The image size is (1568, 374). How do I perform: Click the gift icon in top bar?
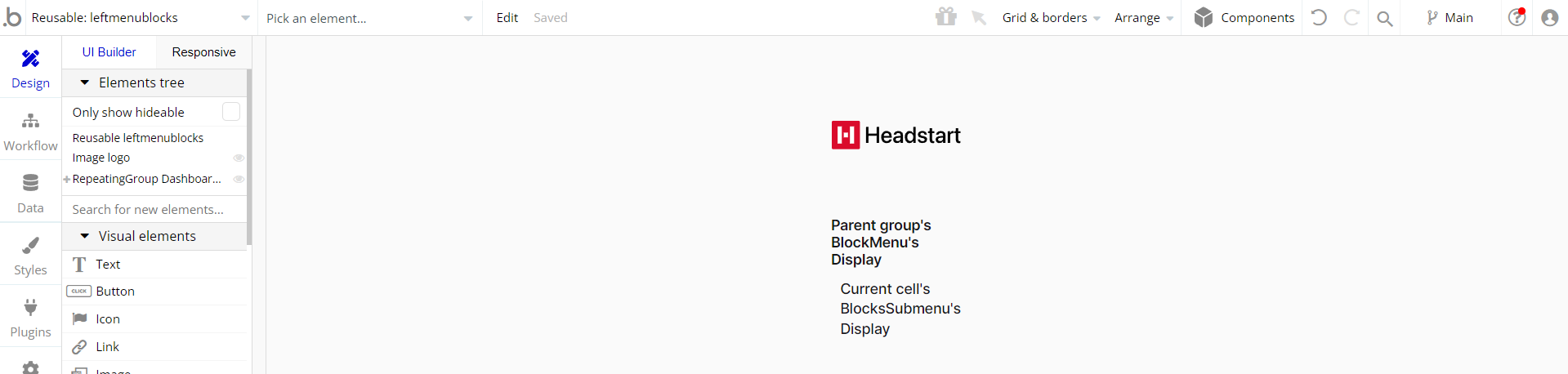click(946, 17)
